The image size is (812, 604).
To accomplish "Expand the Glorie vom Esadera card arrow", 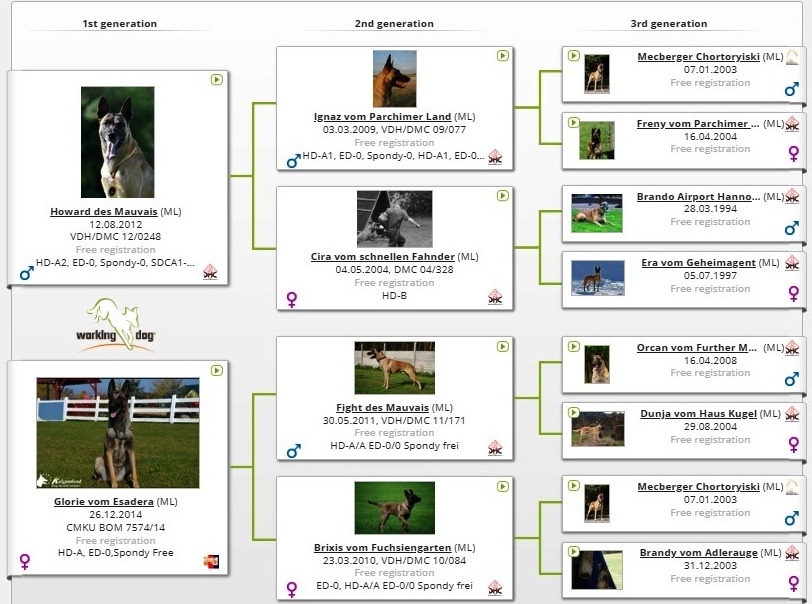I will (216, 369).
